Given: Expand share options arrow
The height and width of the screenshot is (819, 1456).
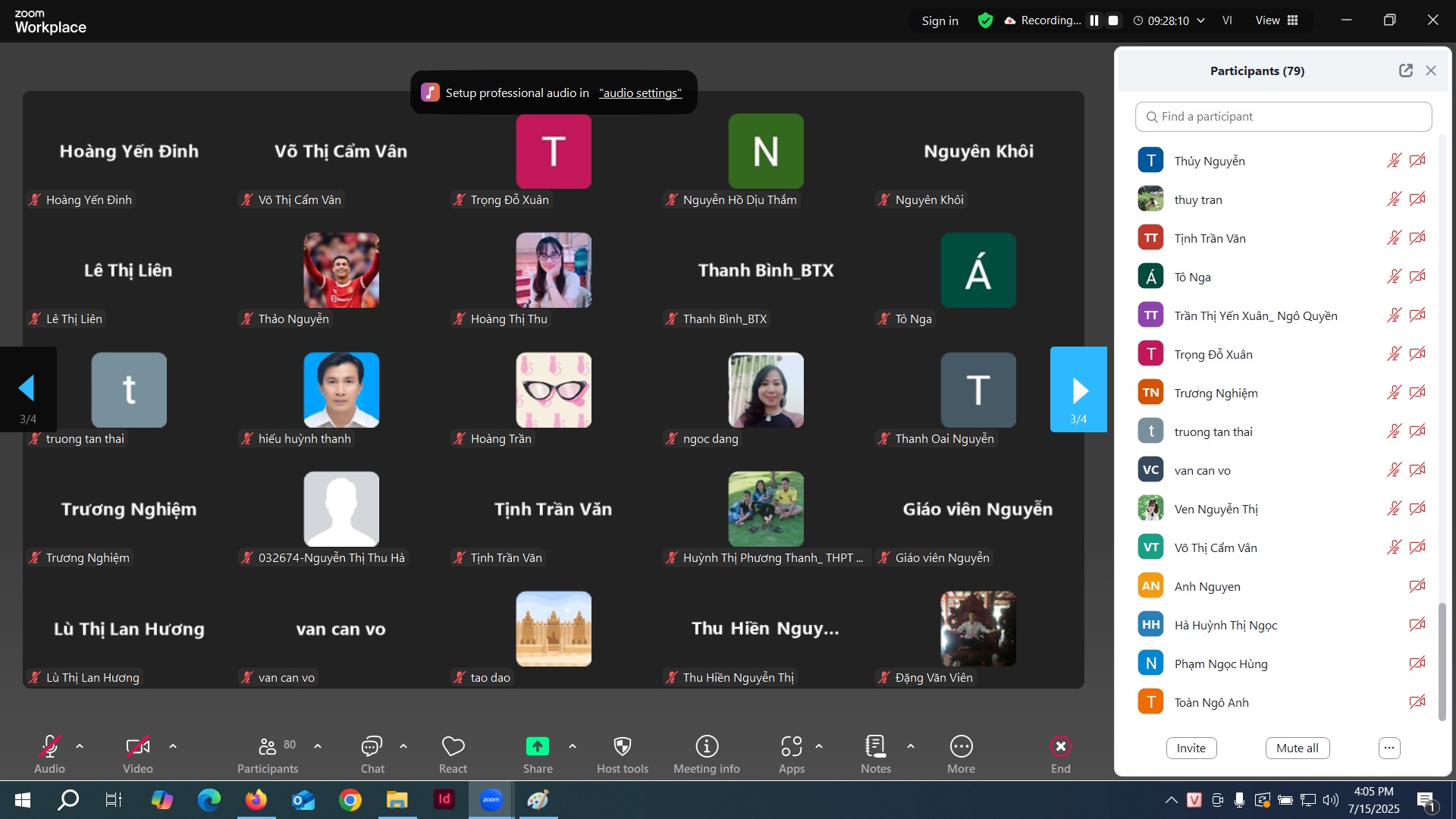Looking at the screenshot, I should [x=573, y=746].
